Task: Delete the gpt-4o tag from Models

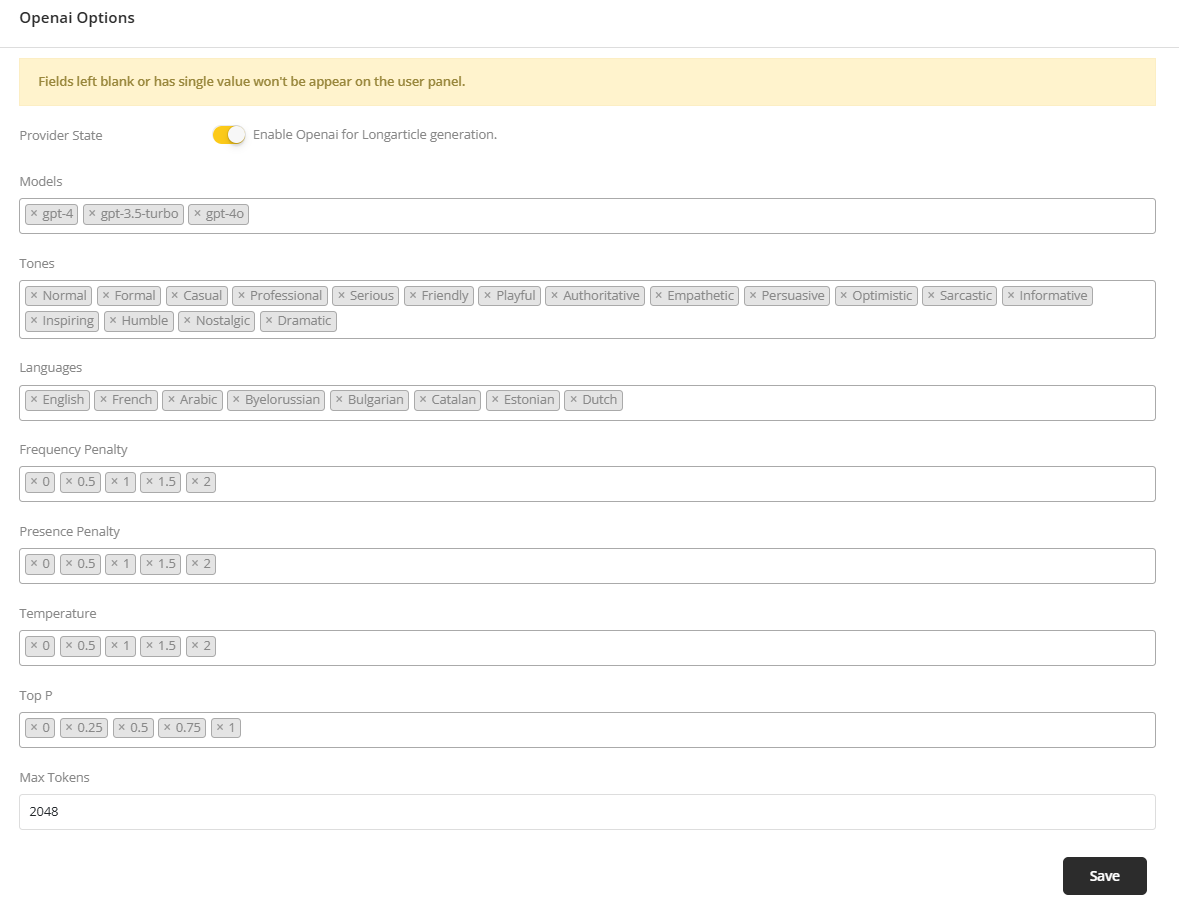Action: [197, 214]
